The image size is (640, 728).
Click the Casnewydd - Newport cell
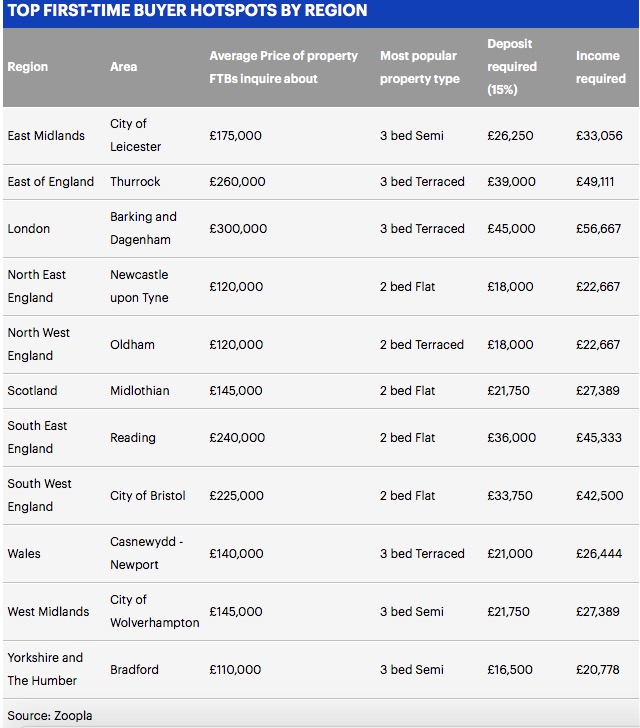pyautogui.click(x=147, y=553)
